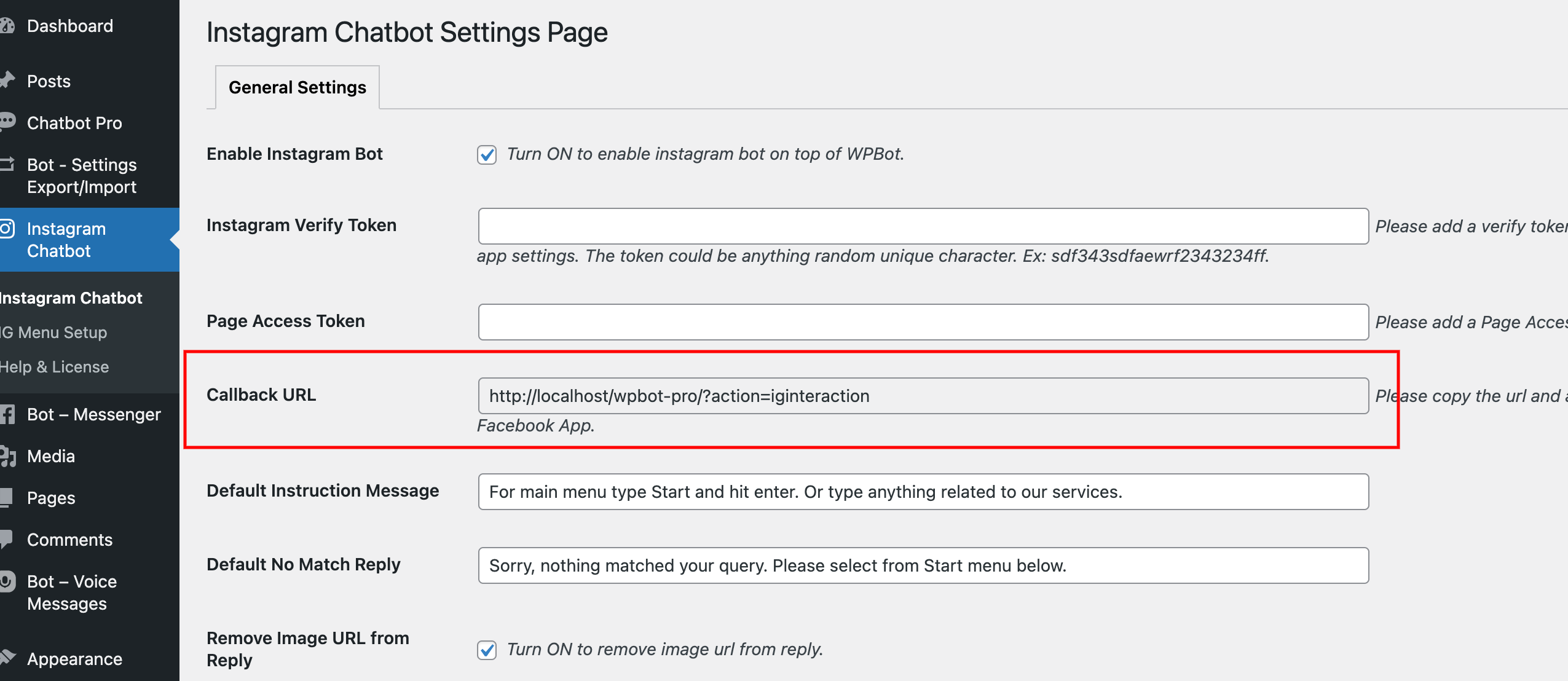Open the Chatbot Pro menu
The width and height of the screenshot is (1568, 681).
pyautogui.click(x=74, y=123)
